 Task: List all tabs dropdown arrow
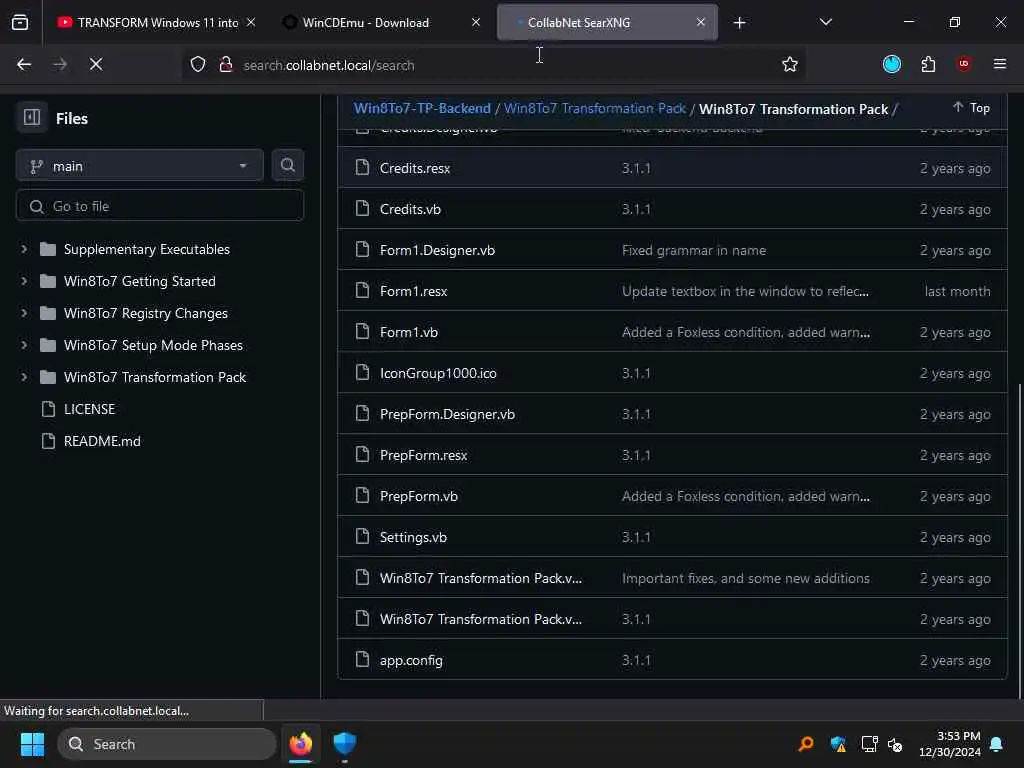pos(825,22)
